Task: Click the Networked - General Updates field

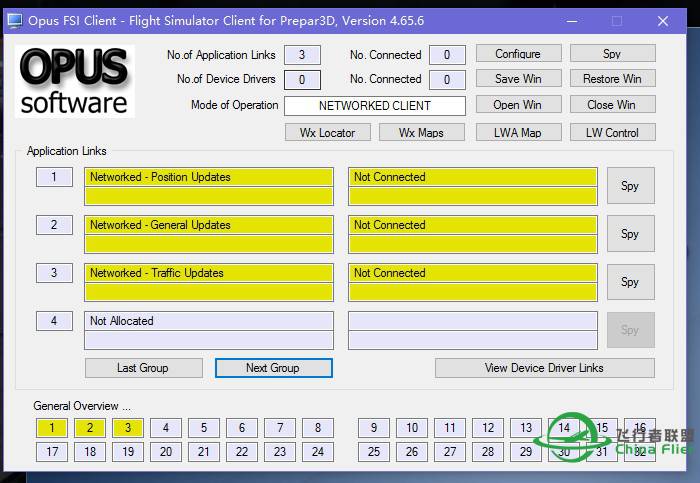Action: (209, 225)
